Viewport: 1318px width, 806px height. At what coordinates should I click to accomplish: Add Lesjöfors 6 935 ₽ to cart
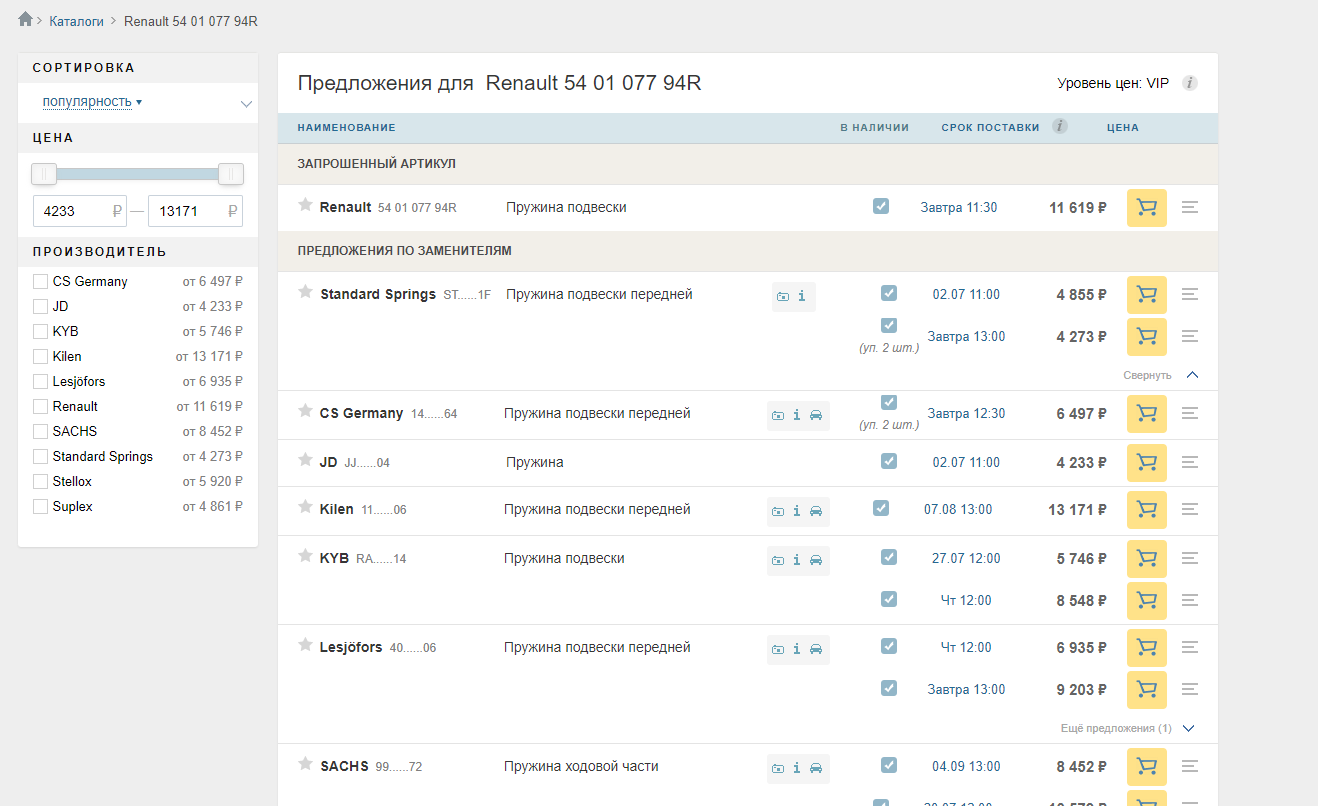[1147, 648]
